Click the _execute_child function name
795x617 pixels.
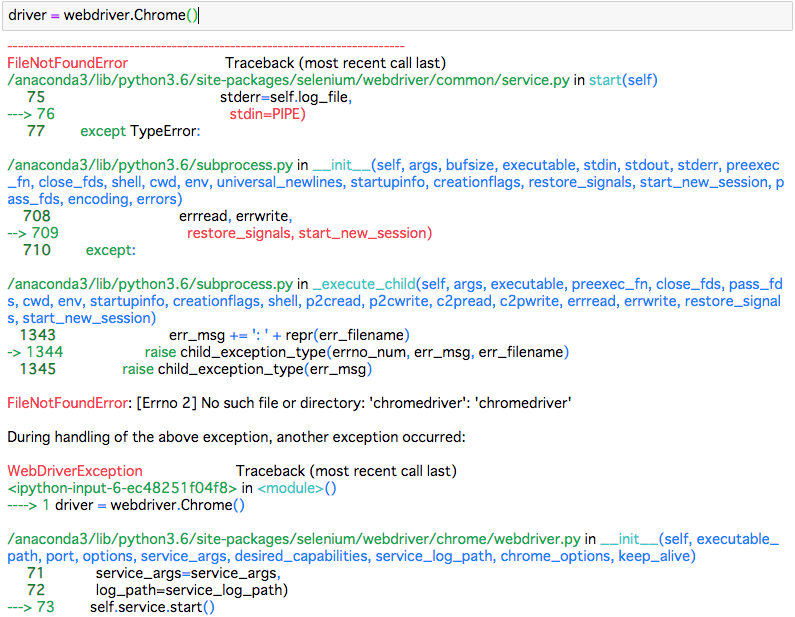point(364,284)
